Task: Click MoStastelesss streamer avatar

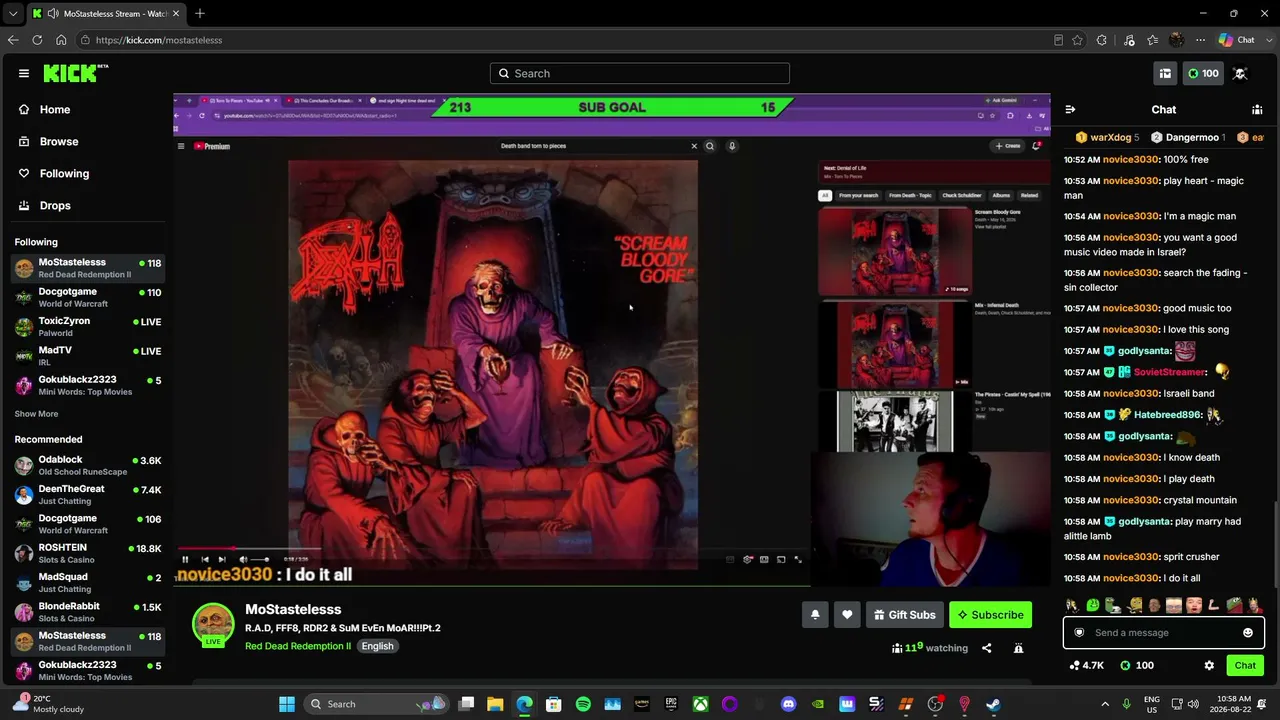Action: [x=213, y=625]
